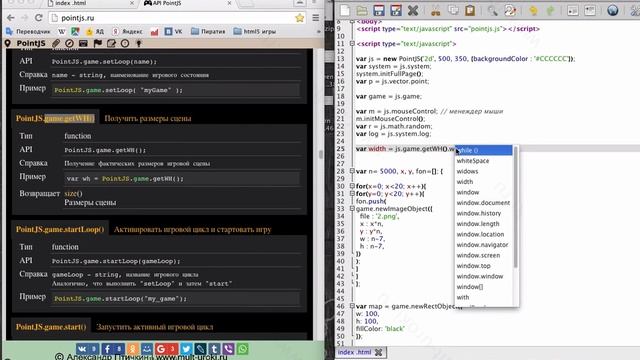The width and height of the screenshot is (640, 360).
Task: Click the clock icon in PointJS site header
Action: 125,43
